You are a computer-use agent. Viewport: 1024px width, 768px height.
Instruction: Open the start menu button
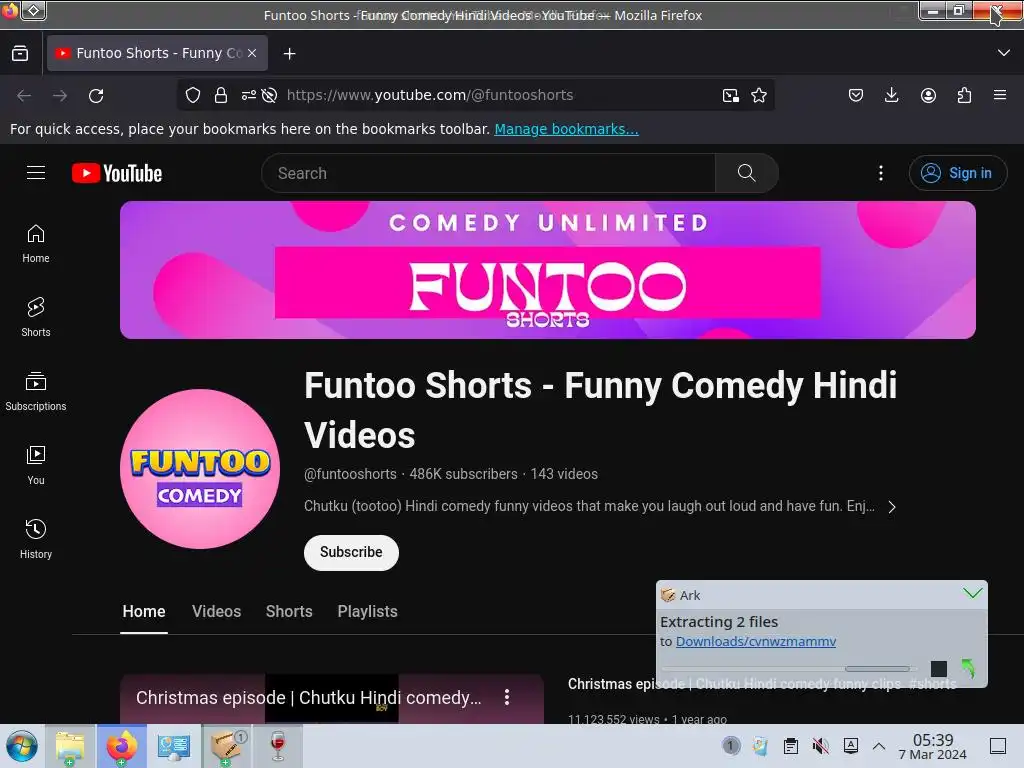[22, 746]
